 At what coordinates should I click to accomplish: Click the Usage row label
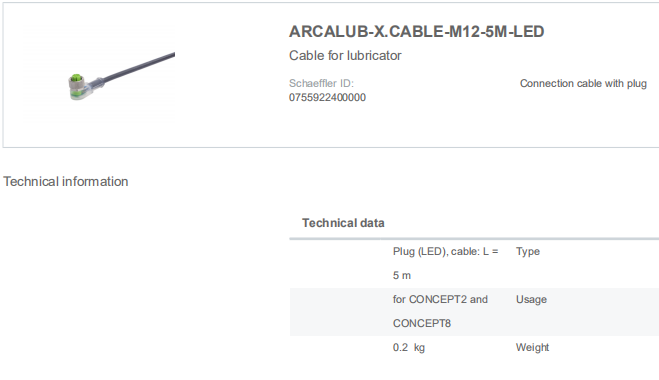(531, 299)
